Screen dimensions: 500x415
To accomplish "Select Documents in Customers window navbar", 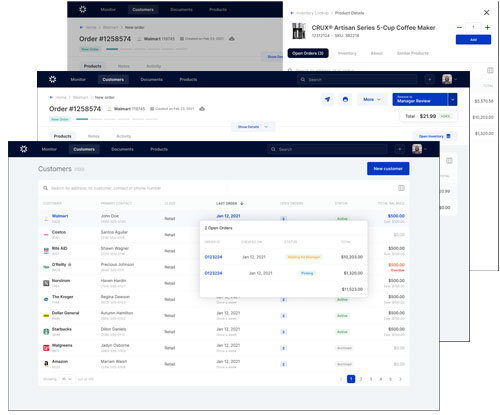I will [x=122, y=149].
